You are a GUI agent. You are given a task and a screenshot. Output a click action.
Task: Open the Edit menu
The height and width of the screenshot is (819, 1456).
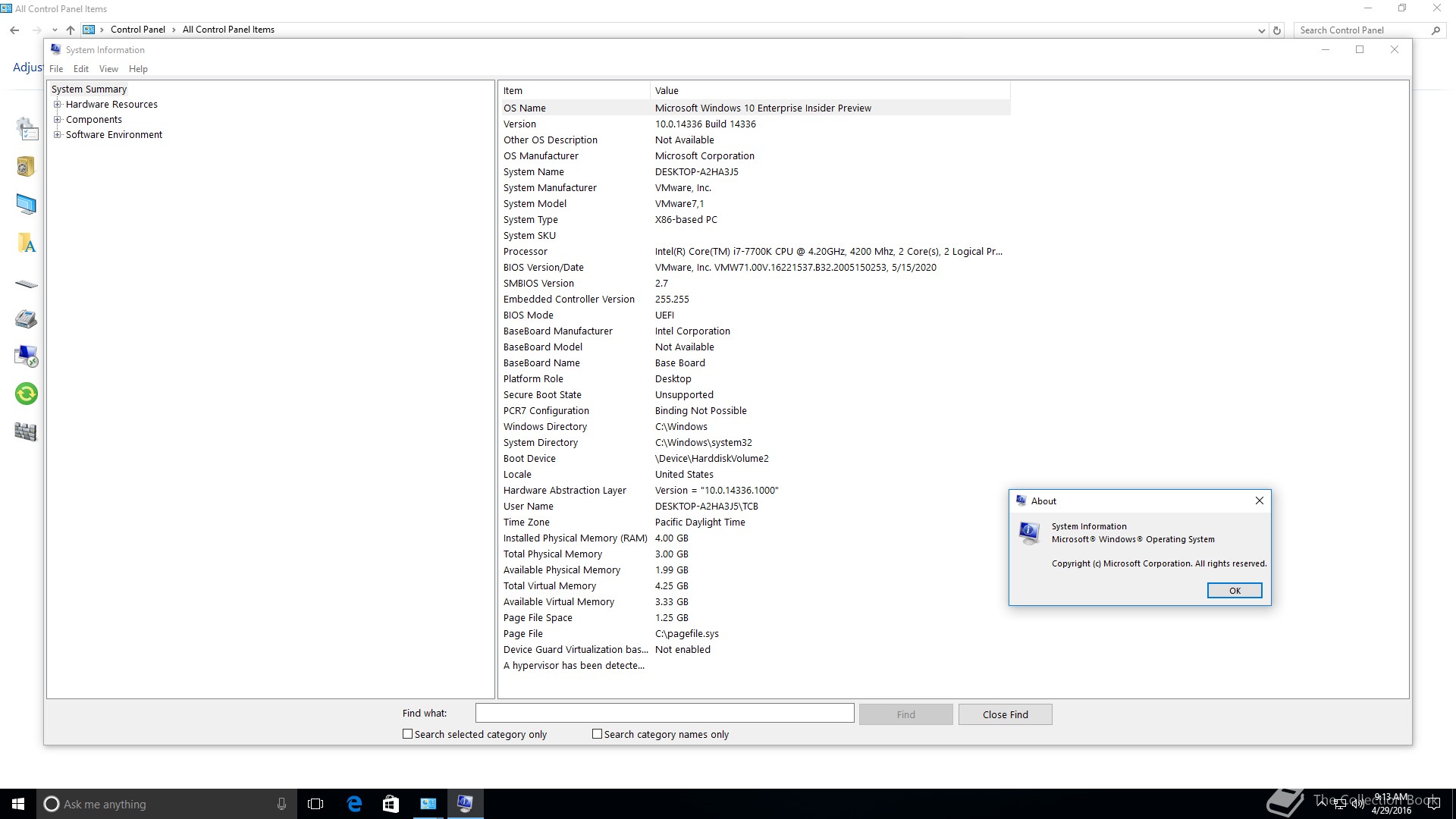point(81,69)
